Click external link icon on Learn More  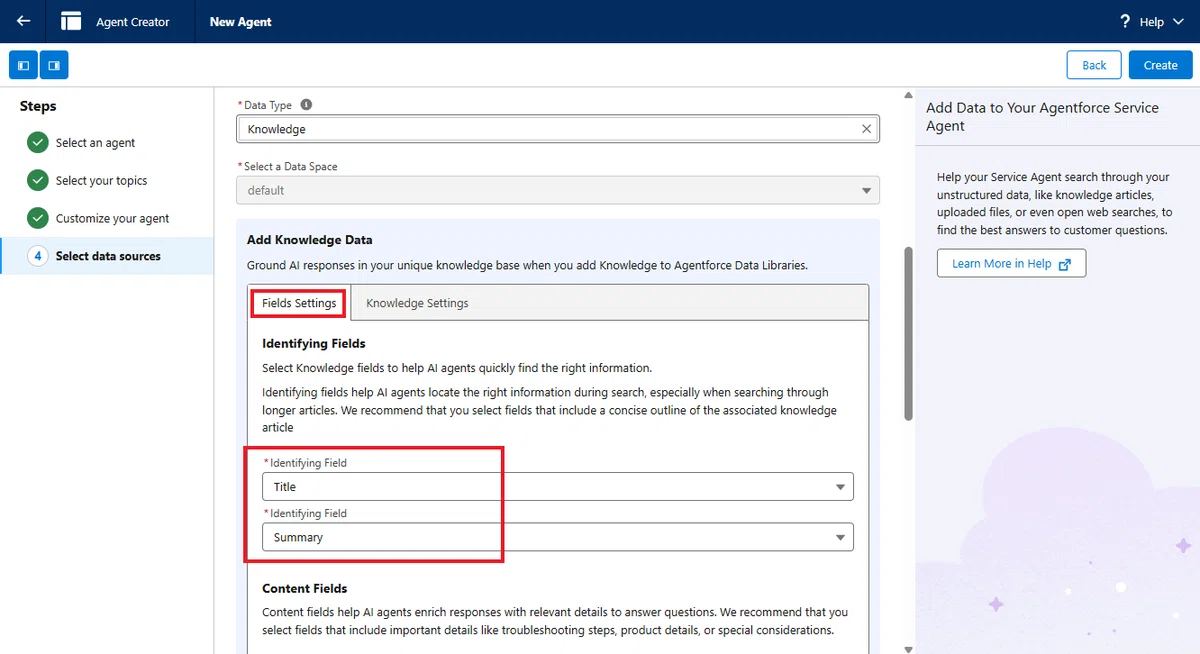(1065, 264)
